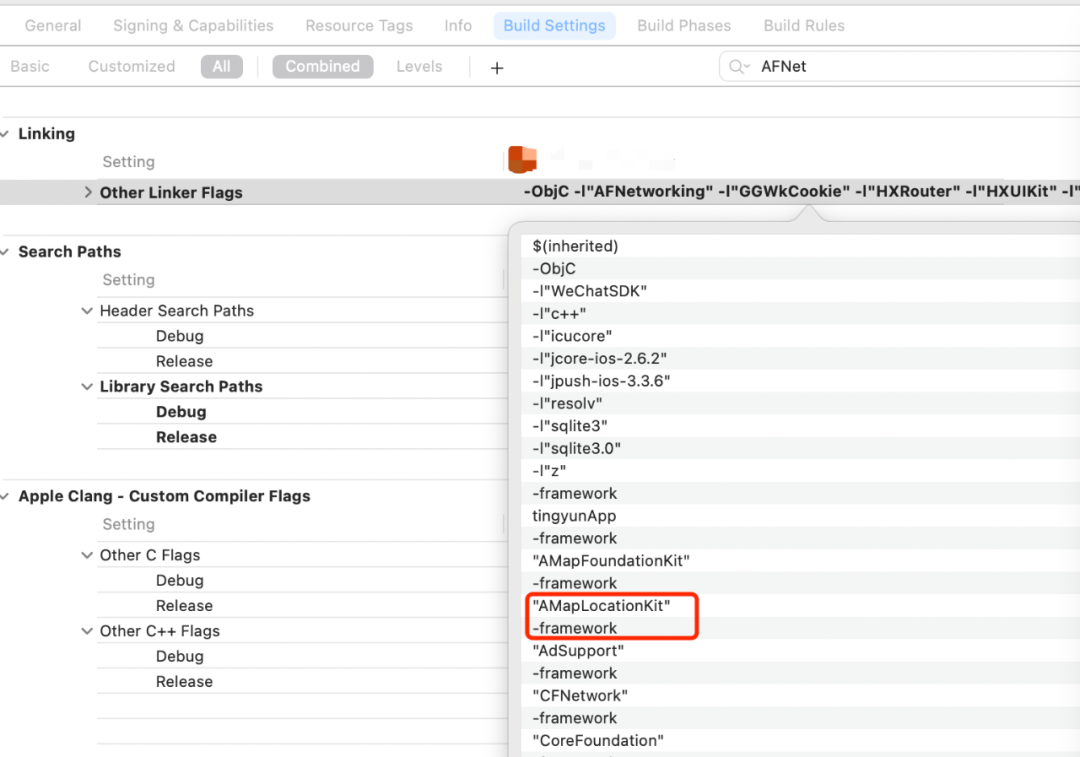Switch to Levels view mode

coord(419,66)
